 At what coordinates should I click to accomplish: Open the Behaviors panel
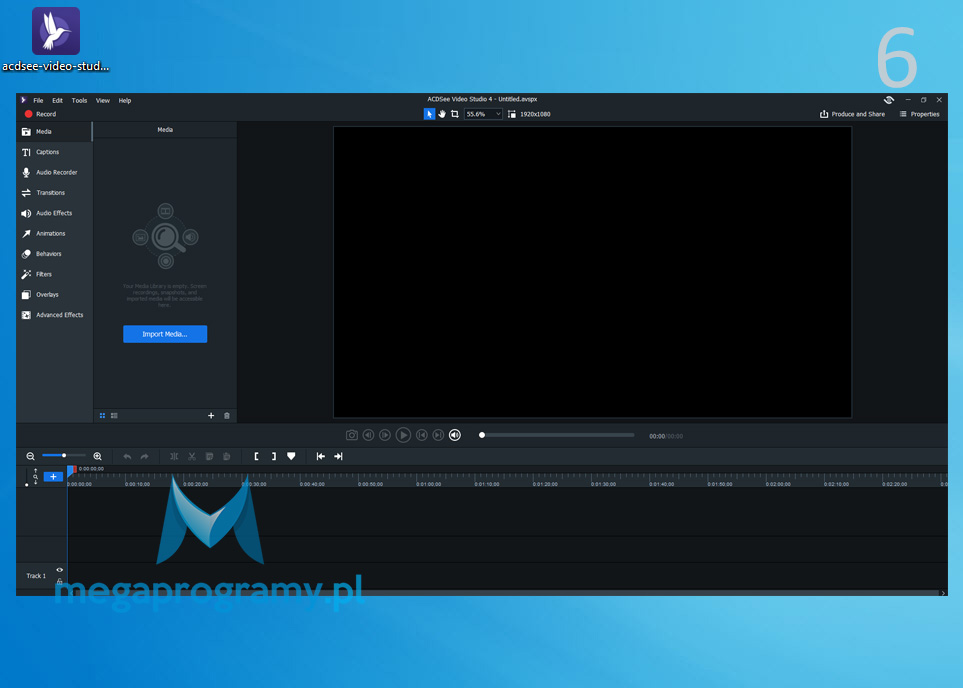click(54, 254)
